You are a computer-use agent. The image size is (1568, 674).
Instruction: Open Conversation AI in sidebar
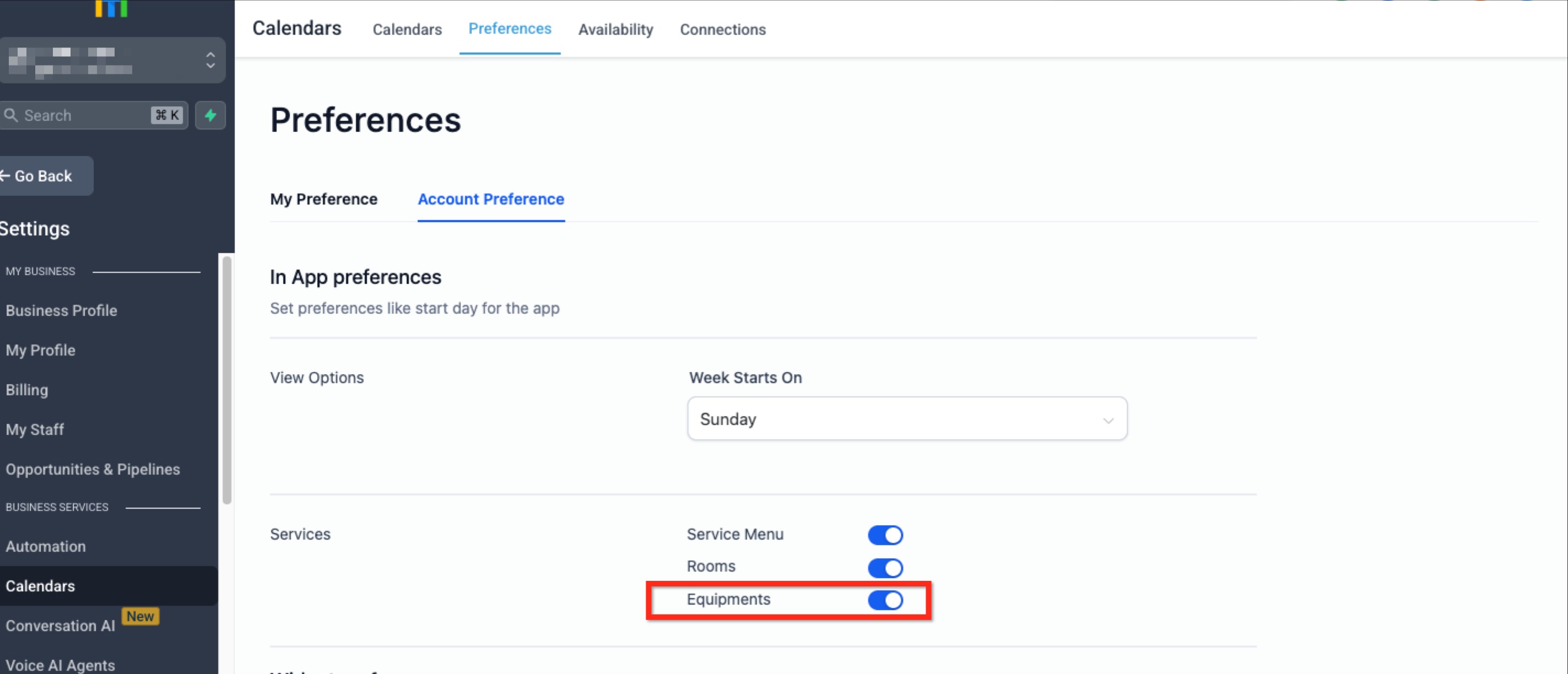[60, 626]
